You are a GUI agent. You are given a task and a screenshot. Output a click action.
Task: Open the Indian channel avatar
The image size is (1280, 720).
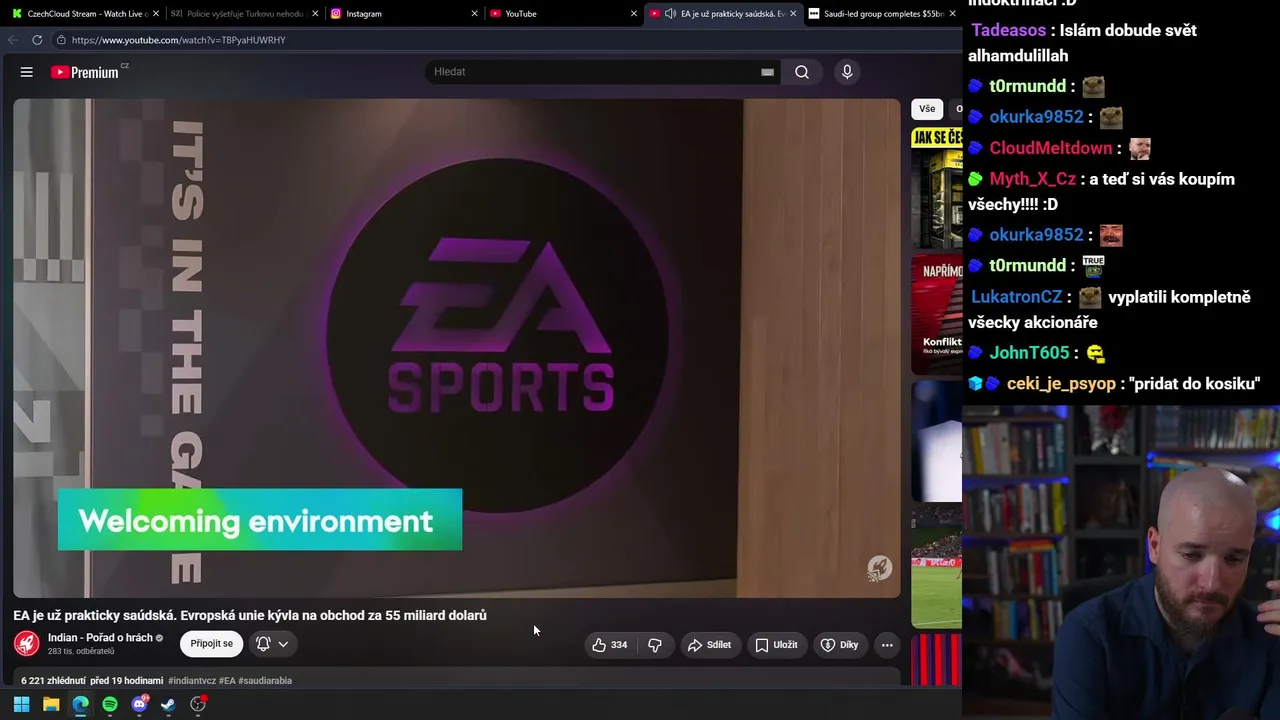27,644
